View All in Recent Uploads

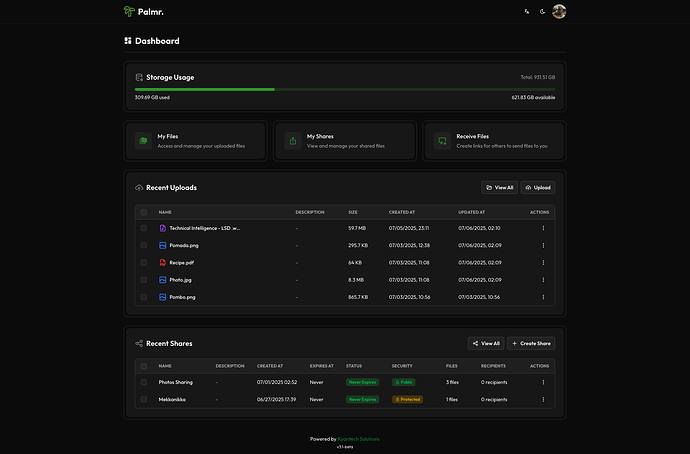tap(498, 187)
